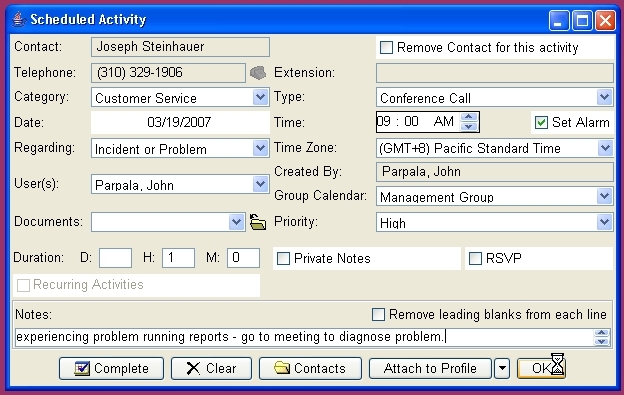Click the Created By field showing Parpala, John

coord(495,172)
